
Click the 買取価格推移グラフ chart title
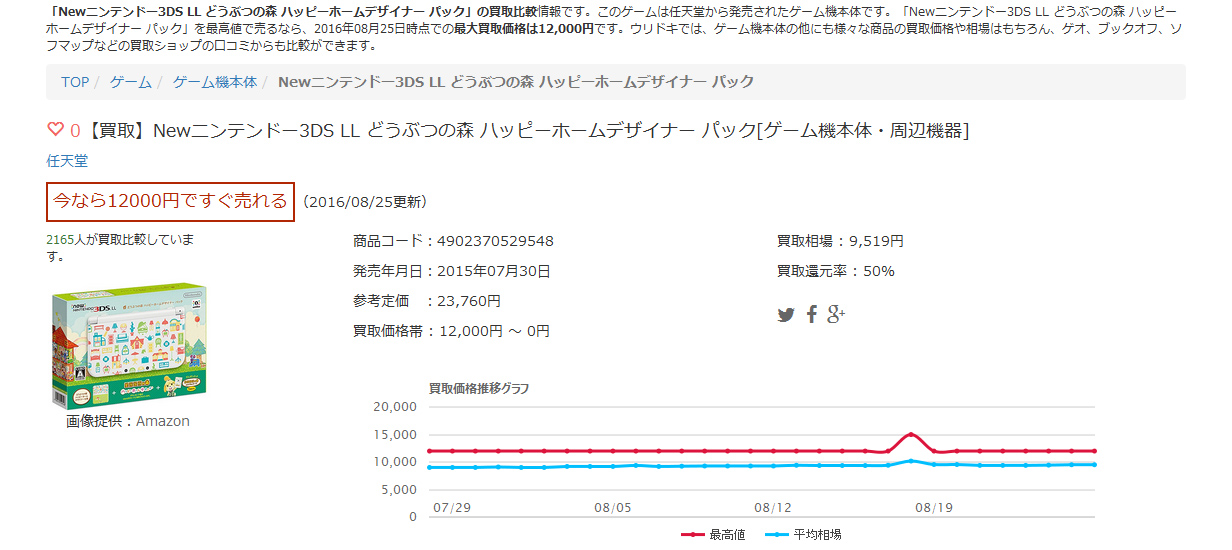pos(479,388)
